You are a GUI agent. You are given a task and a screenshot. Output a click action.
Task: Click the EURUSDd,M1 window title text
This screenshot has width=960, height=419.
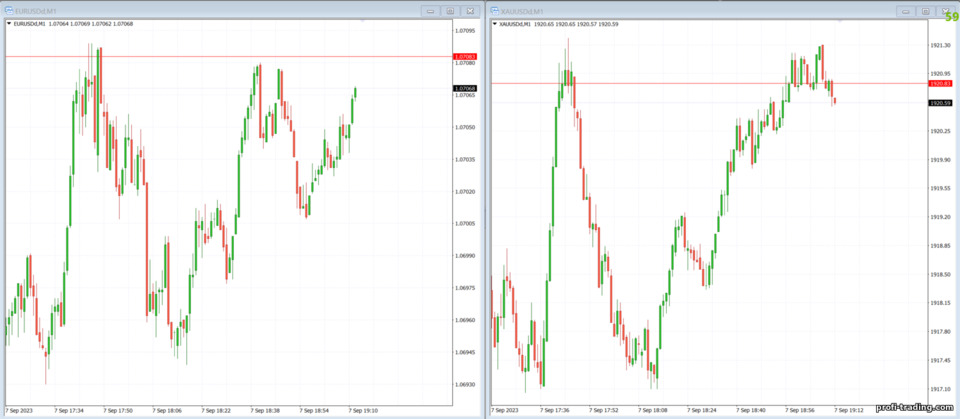coord(35,10)
